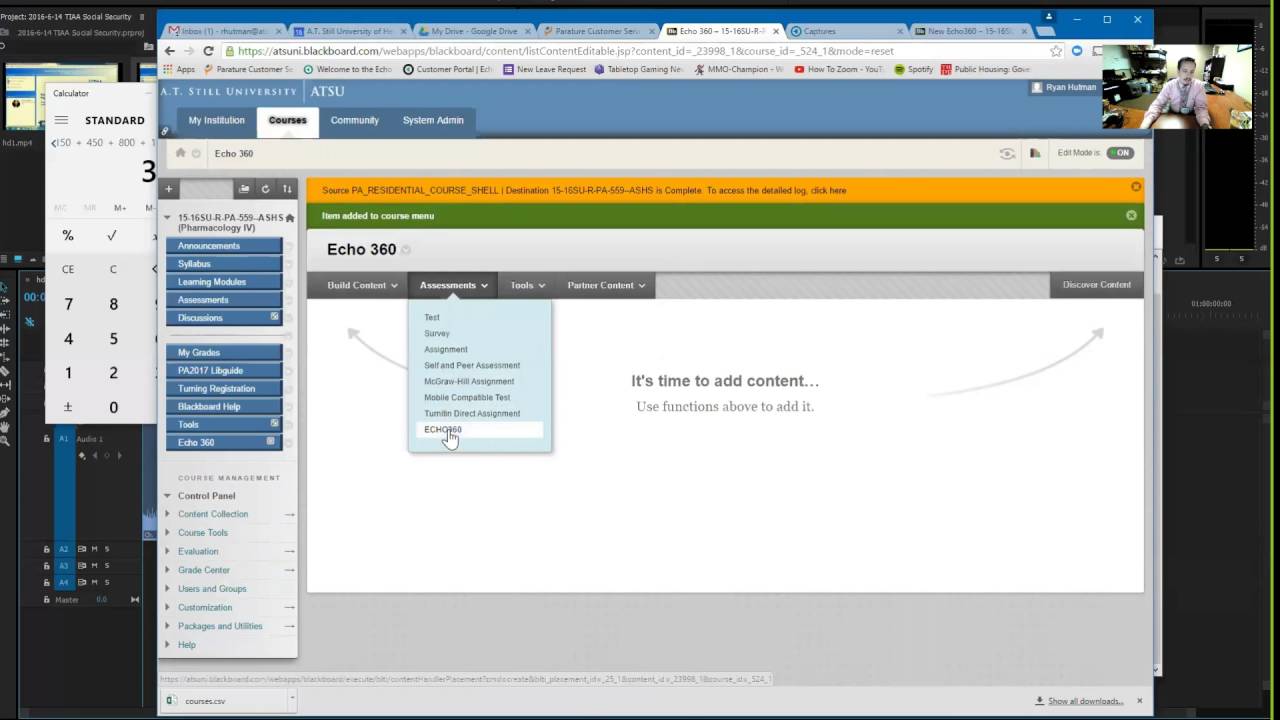Open Tools dropdown in action bar
Viewport: 1280px width, 720px height.
[x=528, y=285]
